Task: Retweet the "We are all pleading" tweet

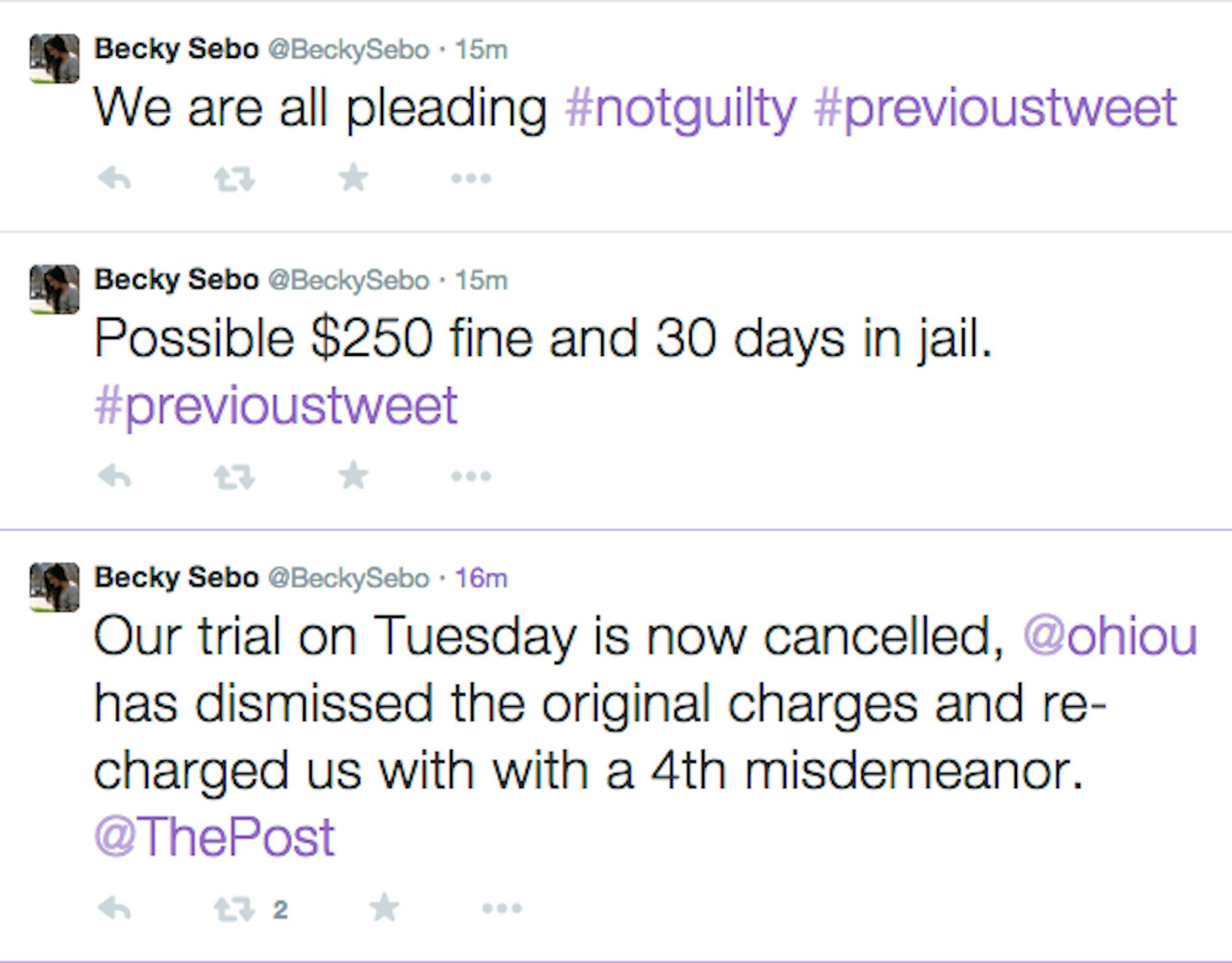Action: 234,180
